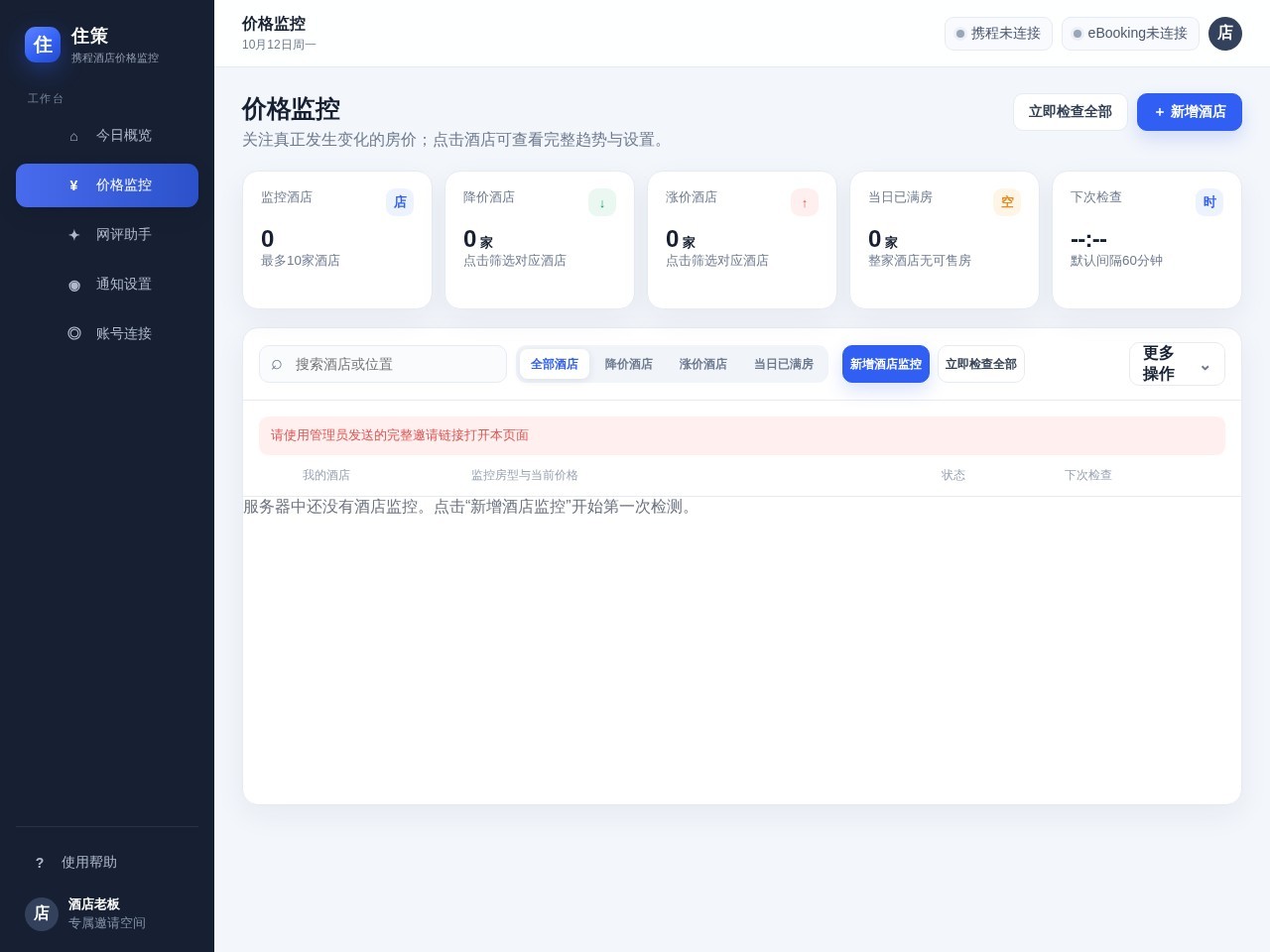Screen dimensions: 1270x952
Task: Click the 携程未连接 status chip
Action: coord(998,34)
